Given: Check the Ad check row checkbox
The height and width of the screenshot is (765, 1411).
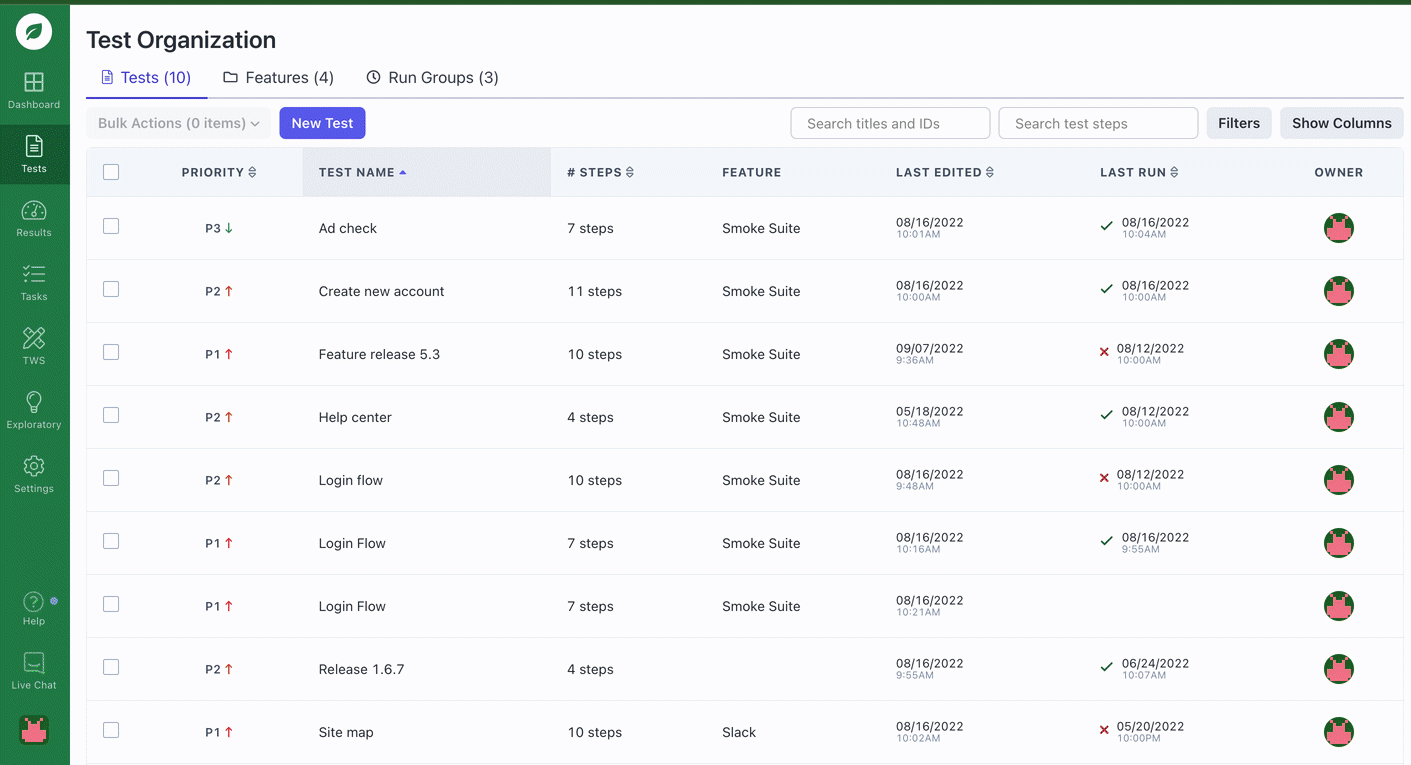Looking at the screenshot, I should (x=111, y=226).
